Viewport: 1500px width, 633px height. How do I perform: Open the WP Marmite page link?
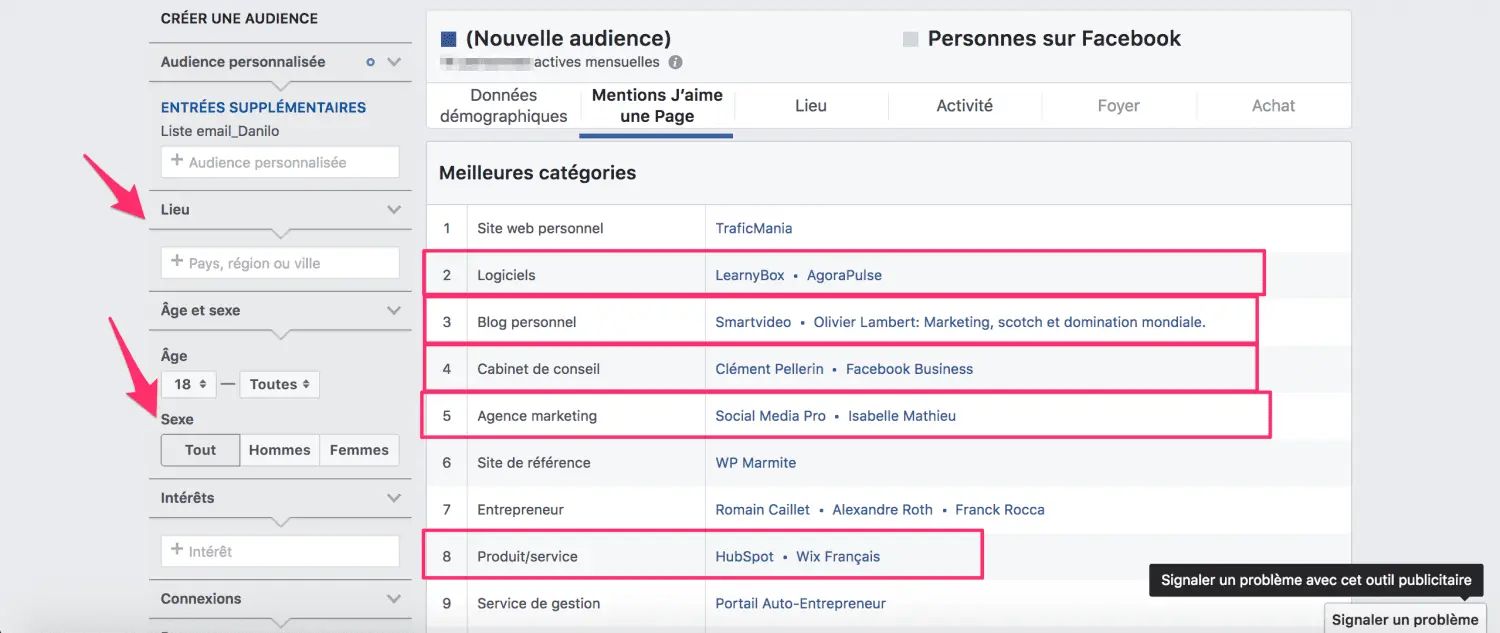click(x=756, y=463)
